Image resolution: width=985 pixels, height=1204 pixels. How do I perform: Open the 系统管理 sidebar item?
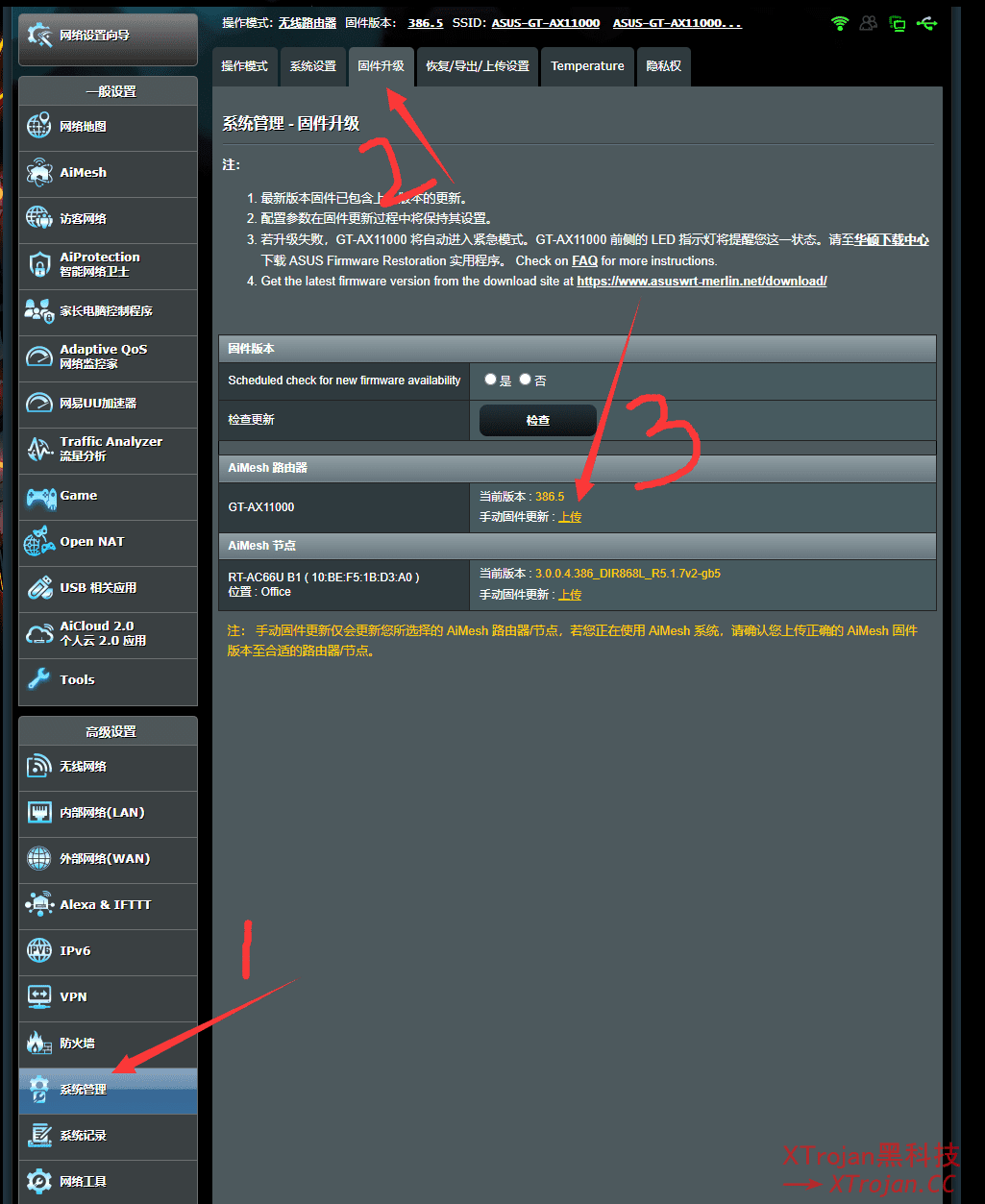pyautogui.click(x=108, y=1089)
